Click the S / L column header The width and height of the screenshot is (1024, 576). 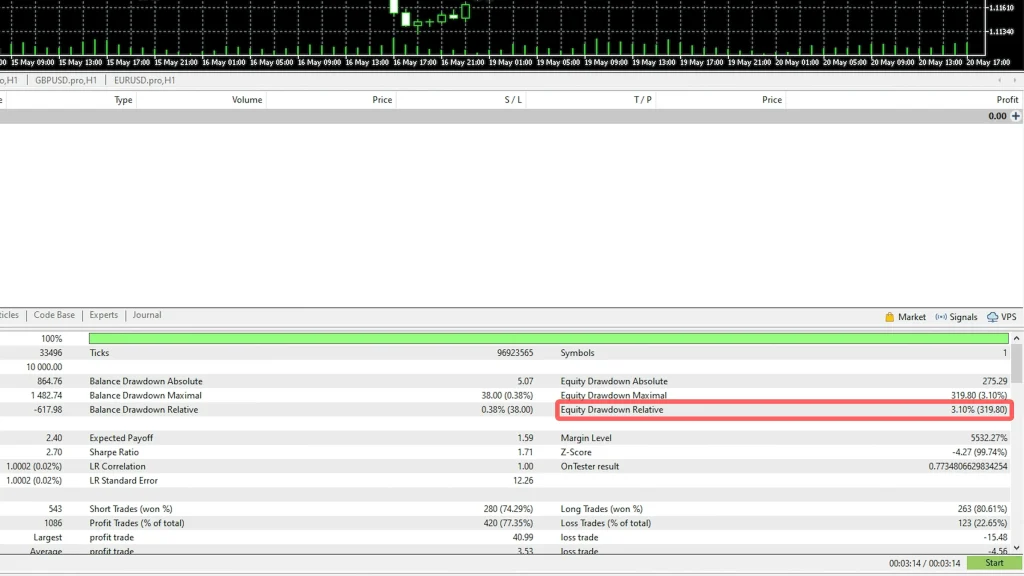point(513,100)
